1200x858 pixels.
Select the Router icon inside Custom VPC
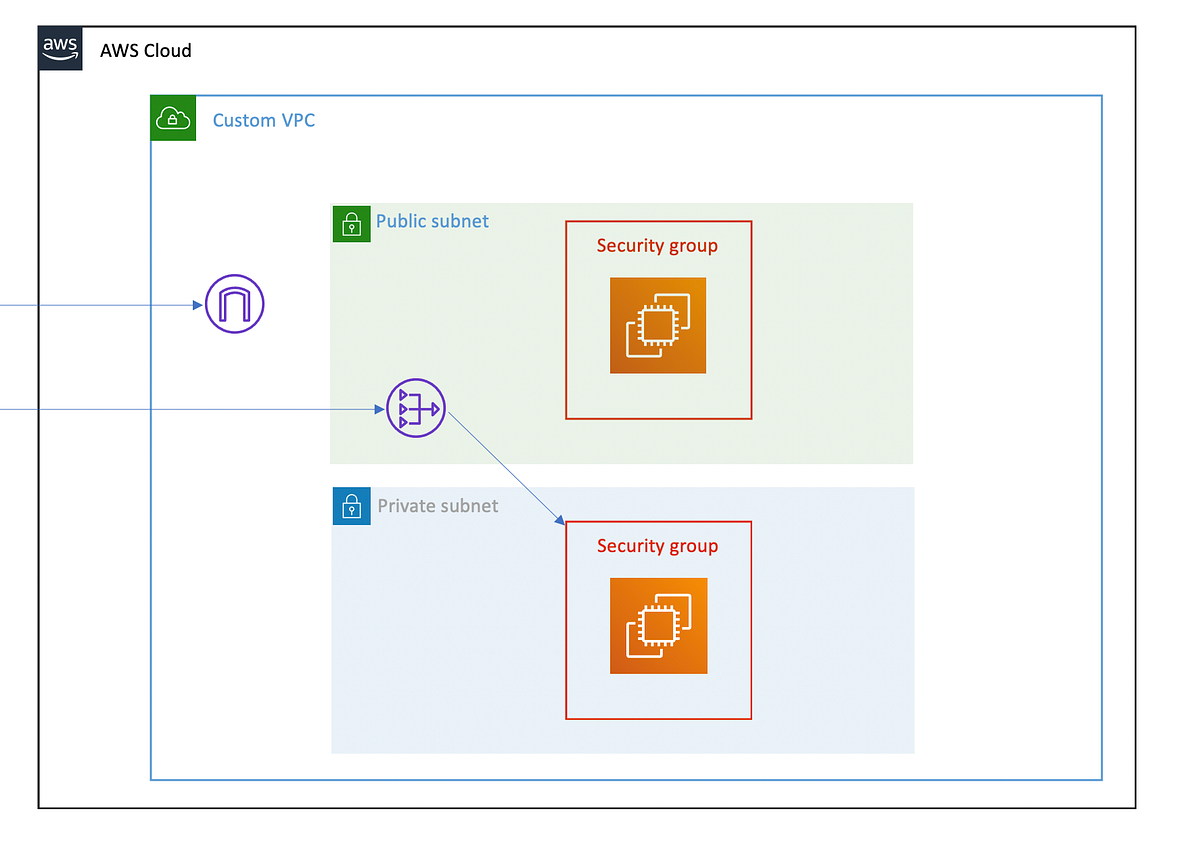pos(414,408)
